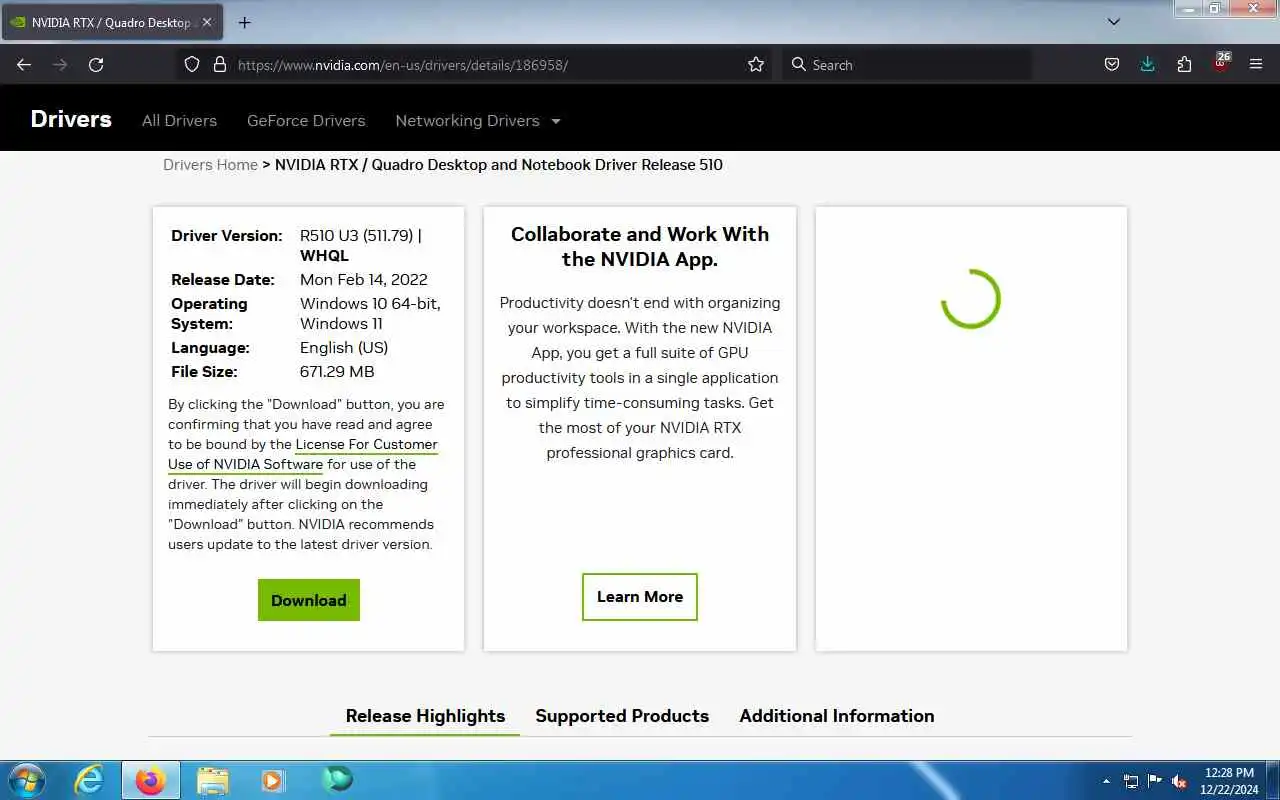
Task: Select the text R510 U3 (511.79)
Action: [356, 235]
